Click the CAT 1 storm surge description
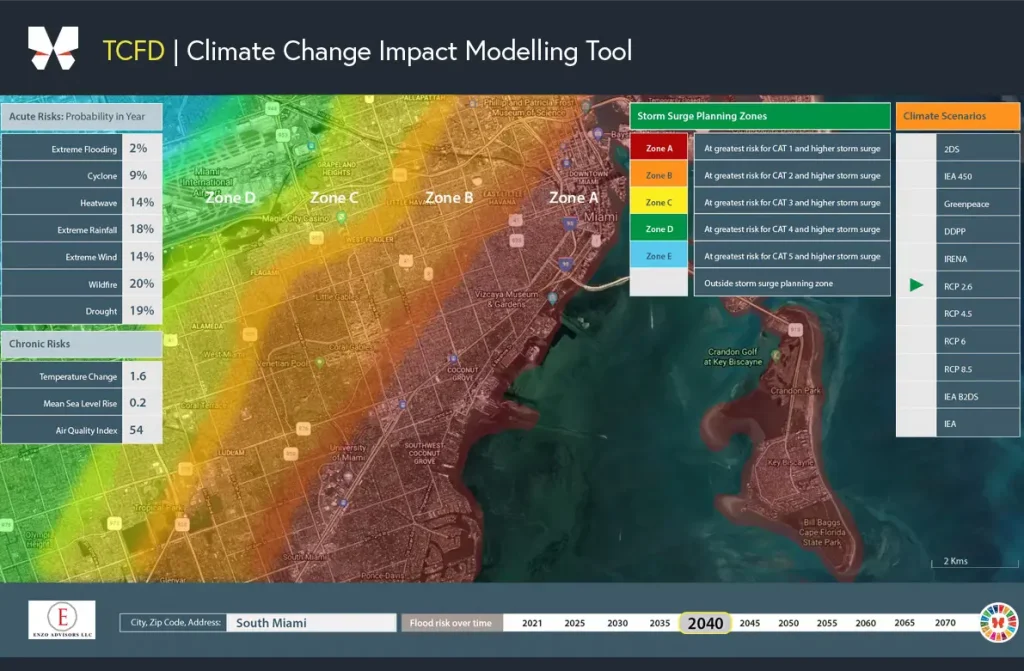This screenshot has width=1024, height=671. click(x=792, y=148)
